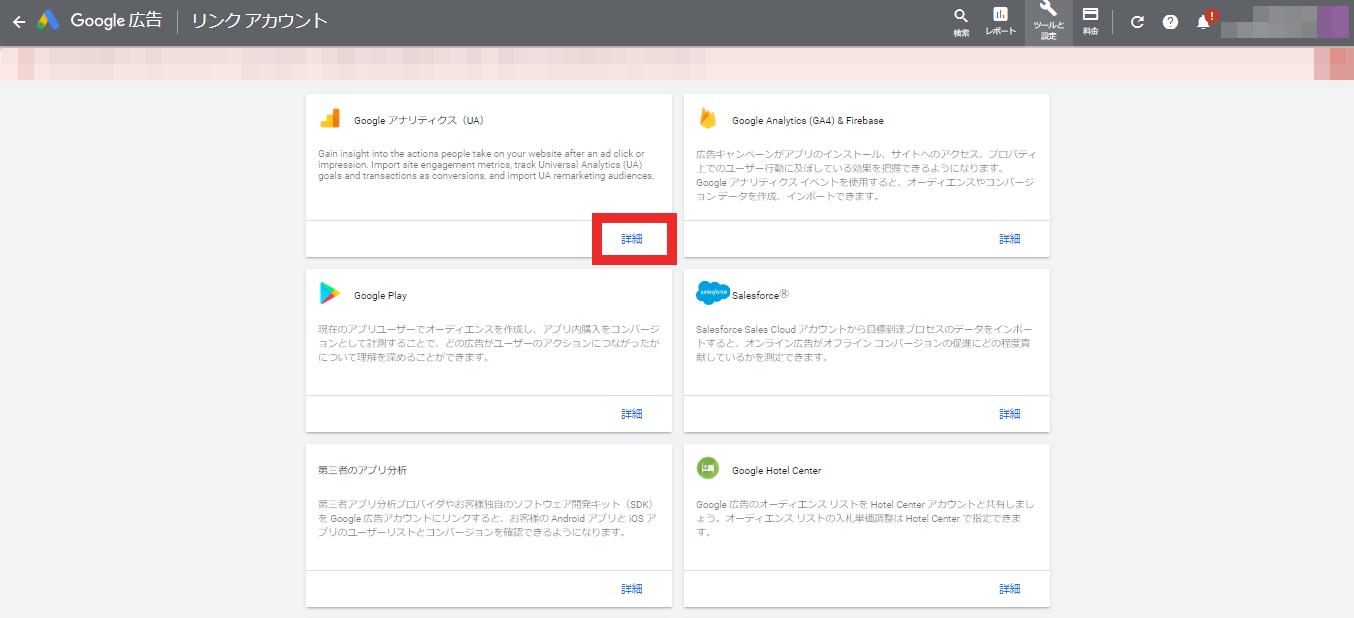Open 詳細 for Google アナリティクス (UA)

632,239
